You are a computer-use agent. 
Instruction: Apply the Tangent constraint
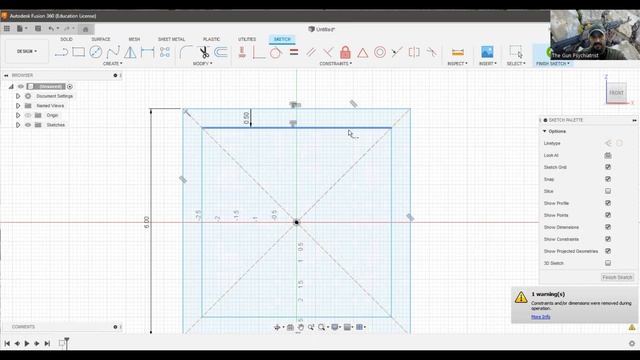coord(276,52)
